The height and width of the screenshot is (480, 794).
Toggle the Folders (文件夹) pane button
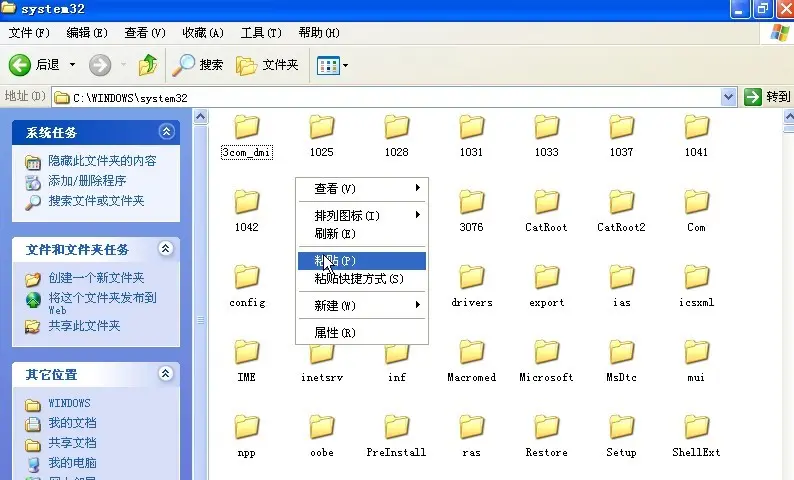(267, 65)
